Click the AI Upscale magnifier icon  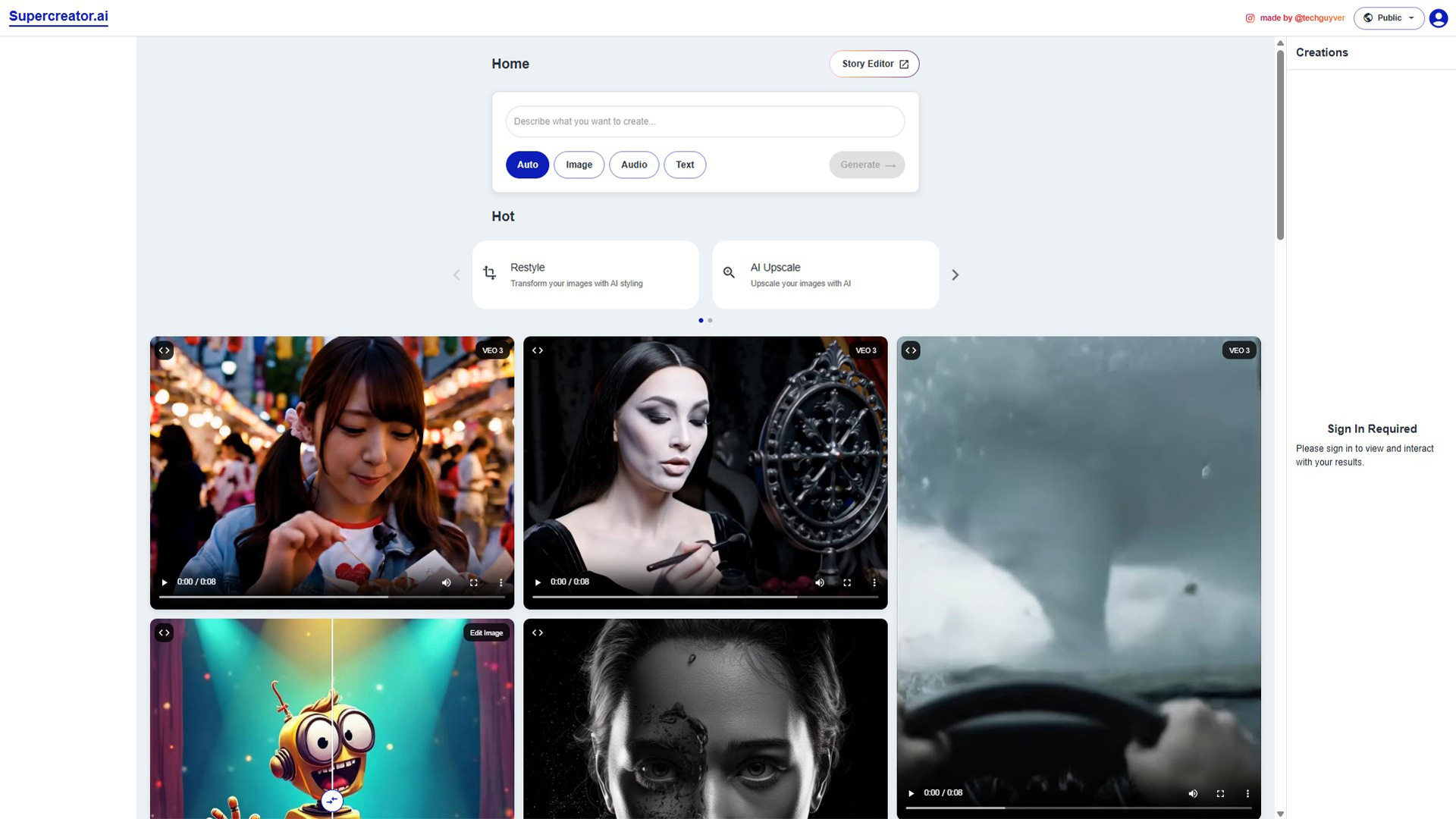click(729, 273)
